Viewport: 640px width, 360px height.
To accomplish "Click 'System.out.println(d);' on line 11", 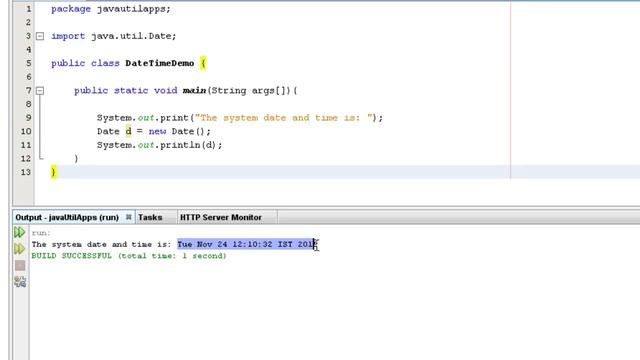I will coord(159,145).
